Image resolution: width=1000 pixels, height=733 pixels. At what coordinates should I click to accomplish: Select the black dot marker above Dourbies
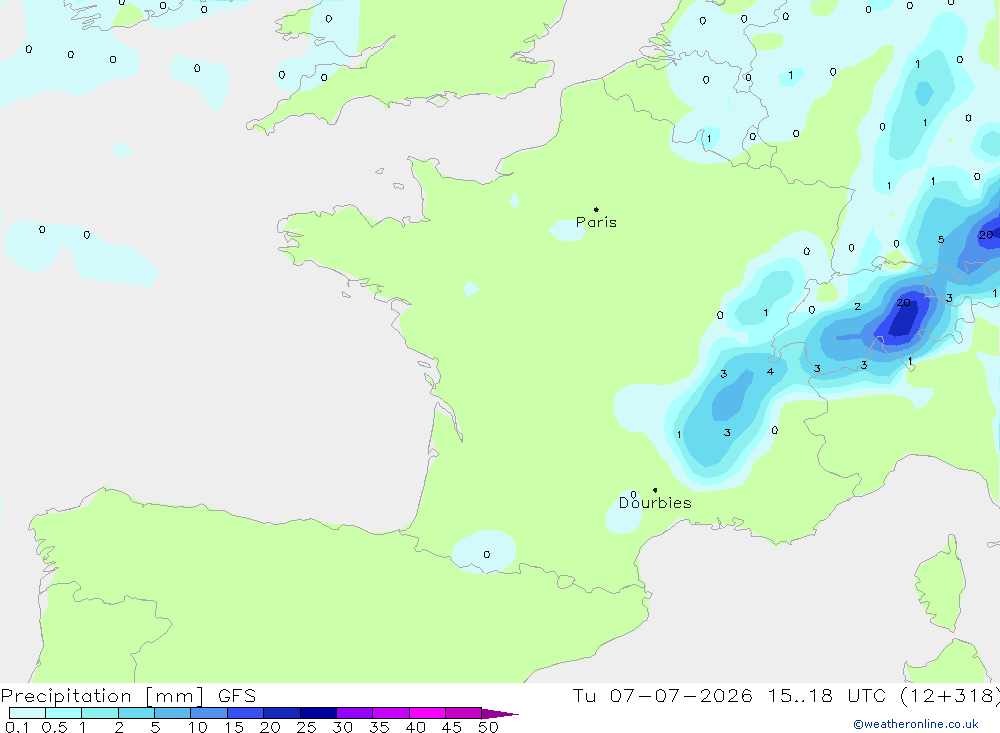(x=655, y=490)
